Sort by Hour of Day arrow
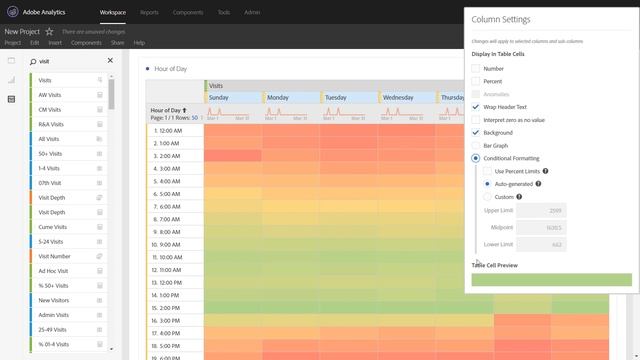 [184, 110]
